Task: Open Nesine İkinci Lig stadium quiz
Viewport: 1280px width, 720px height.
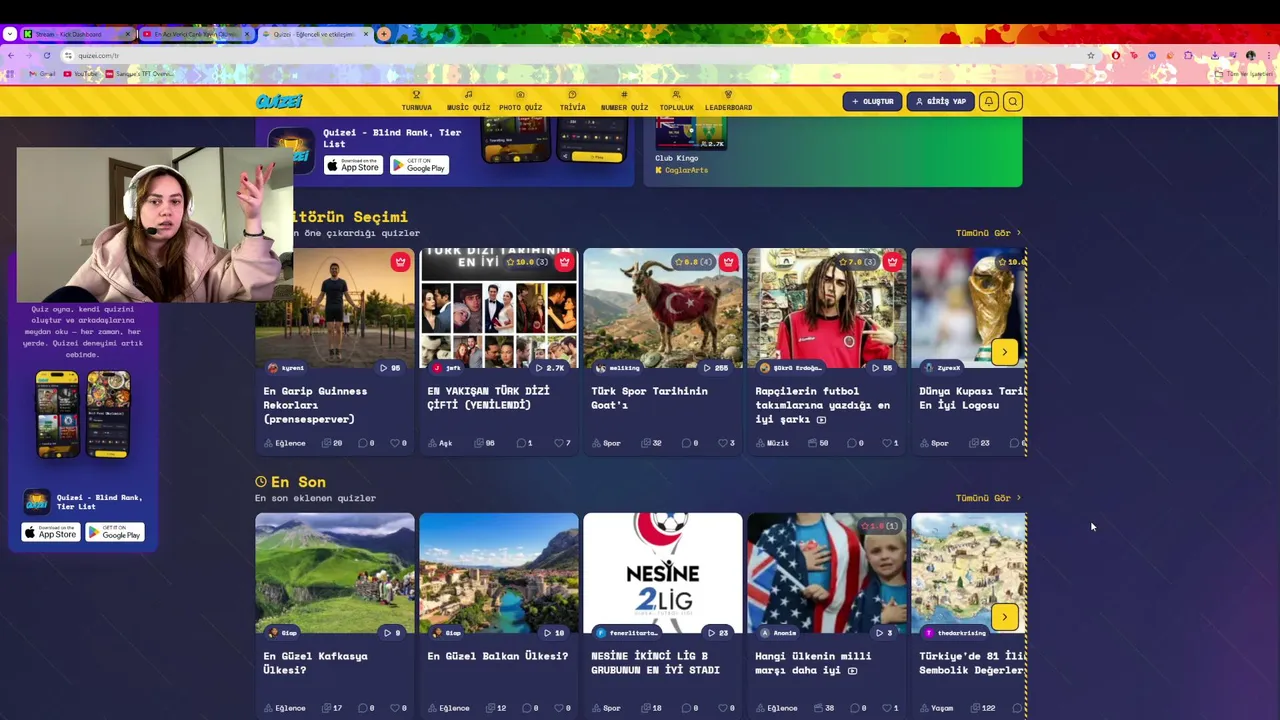Action: (663, 573)
